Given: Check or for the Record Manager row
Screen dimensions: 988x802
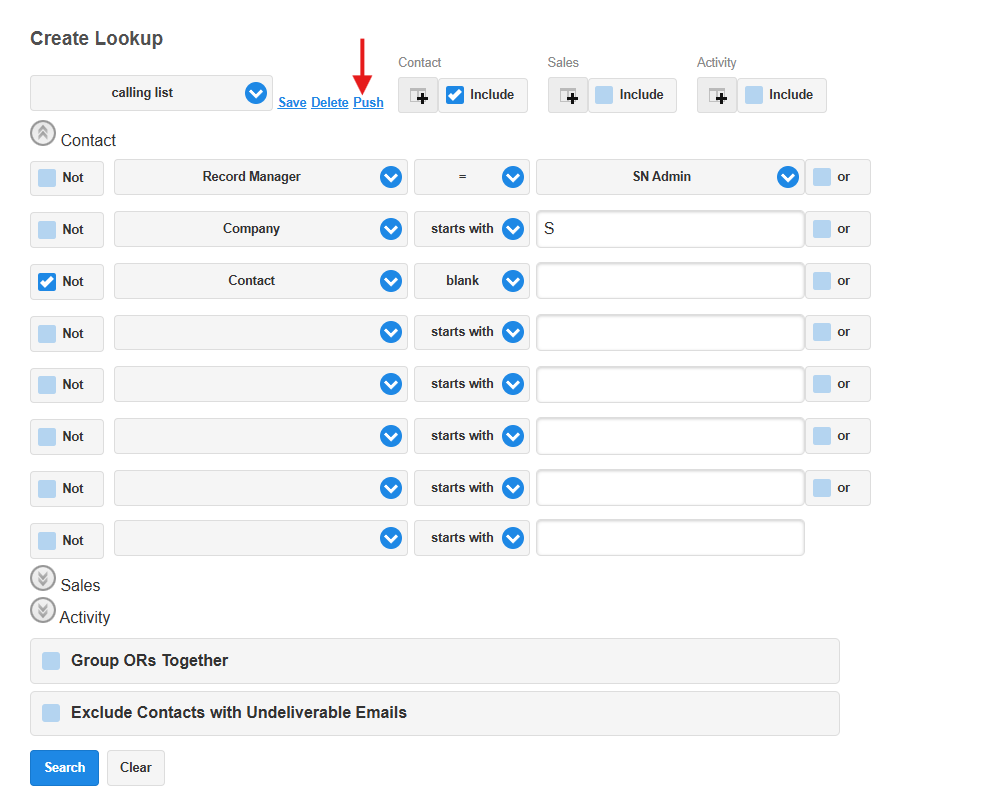Looking at the screenshot, I should click(x=822, y=177).
